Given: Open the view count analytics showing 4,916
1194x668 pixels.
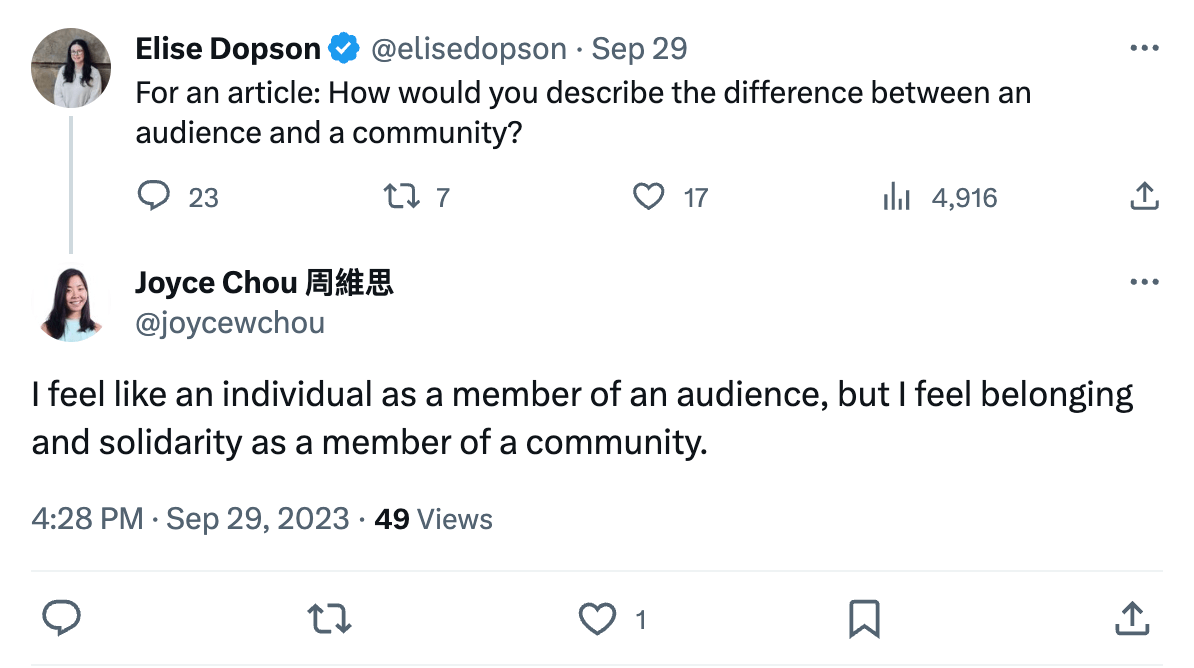Looking at the screenshot, I should pyautogui.click(x=895, y=197).
